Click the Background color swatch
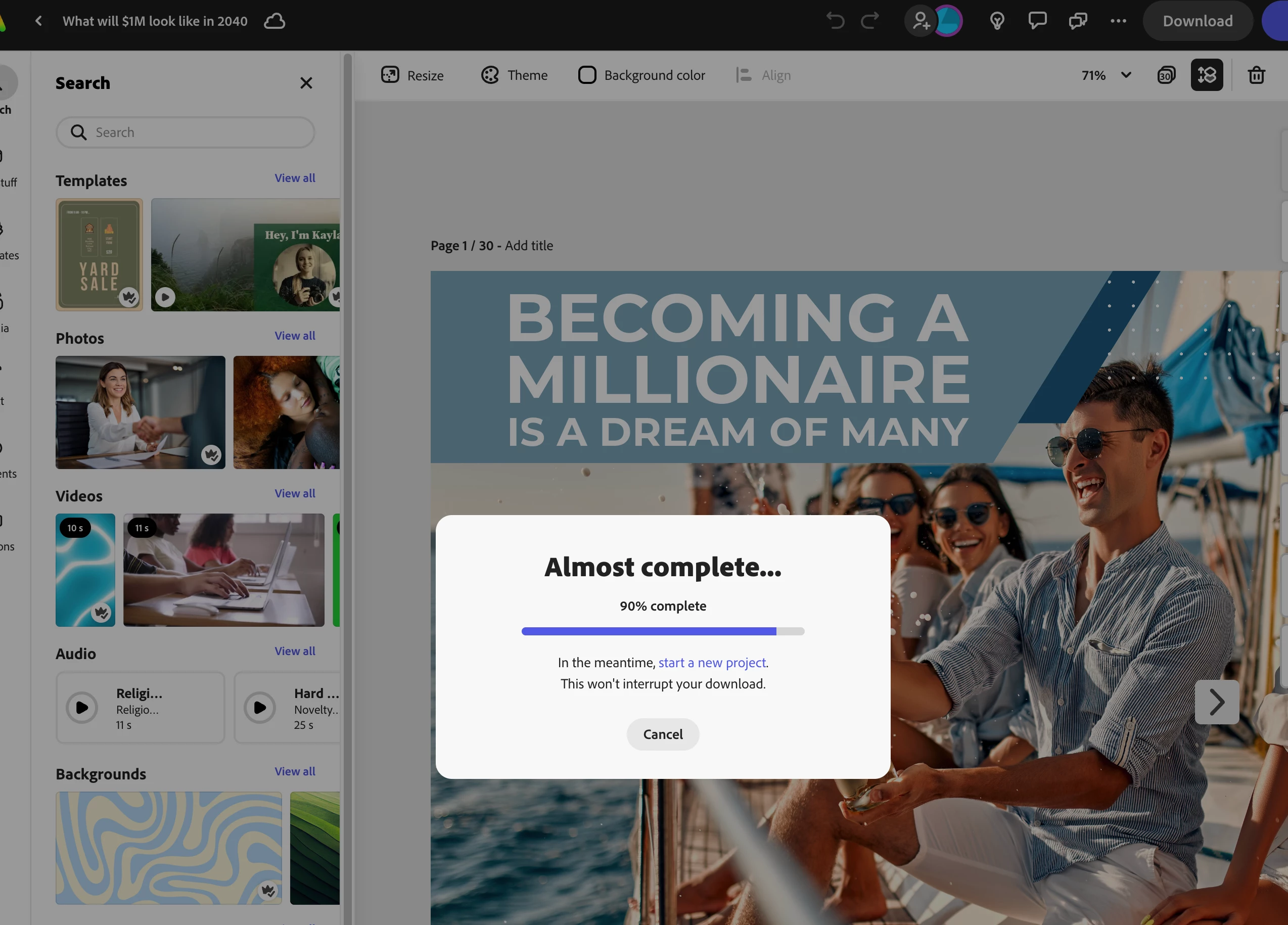The height and width of the screenshot is (925, 1288). coord(587,75)
